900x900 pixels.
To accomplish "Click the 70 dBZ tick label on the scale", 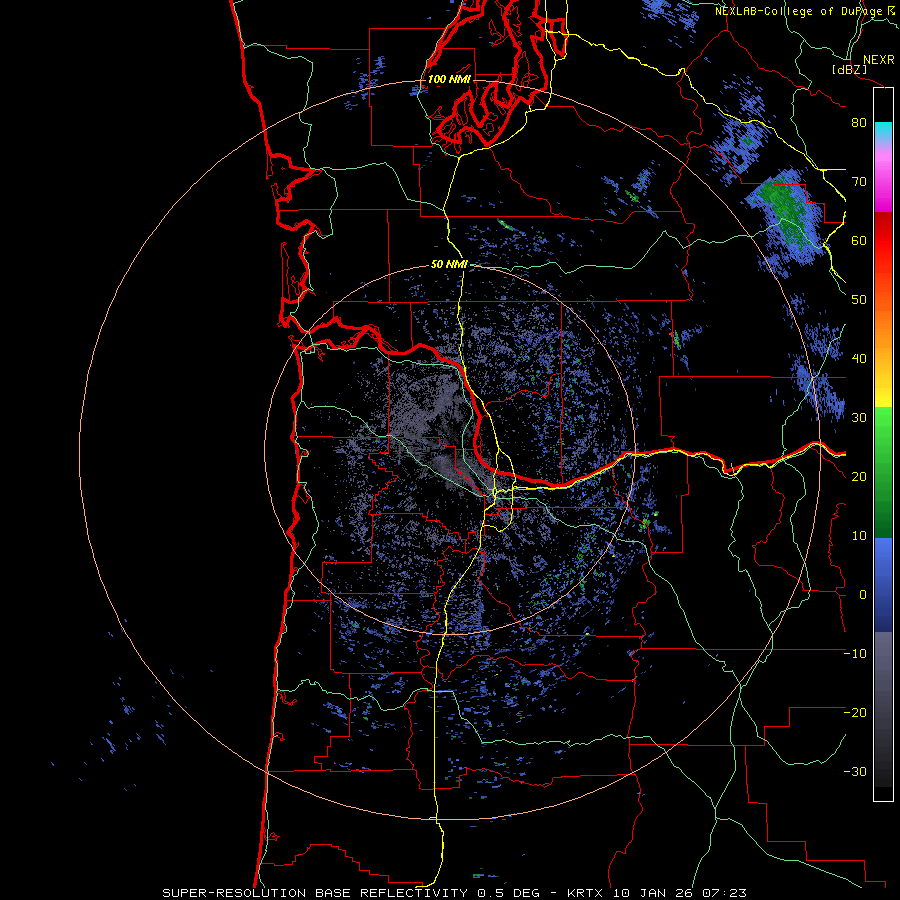I will (859, 182).
